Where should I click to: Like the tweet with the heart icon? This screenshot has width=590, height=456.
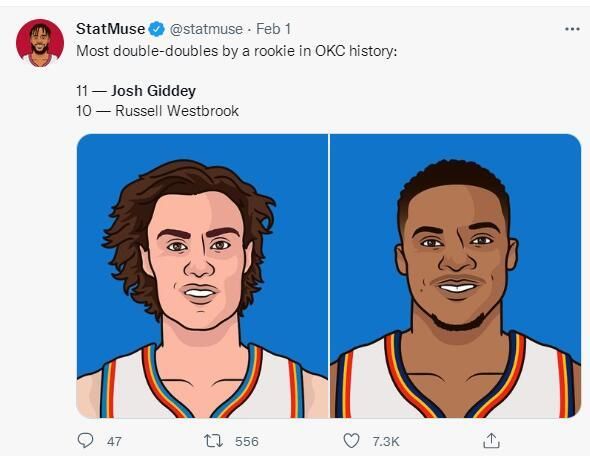point(351,441)
